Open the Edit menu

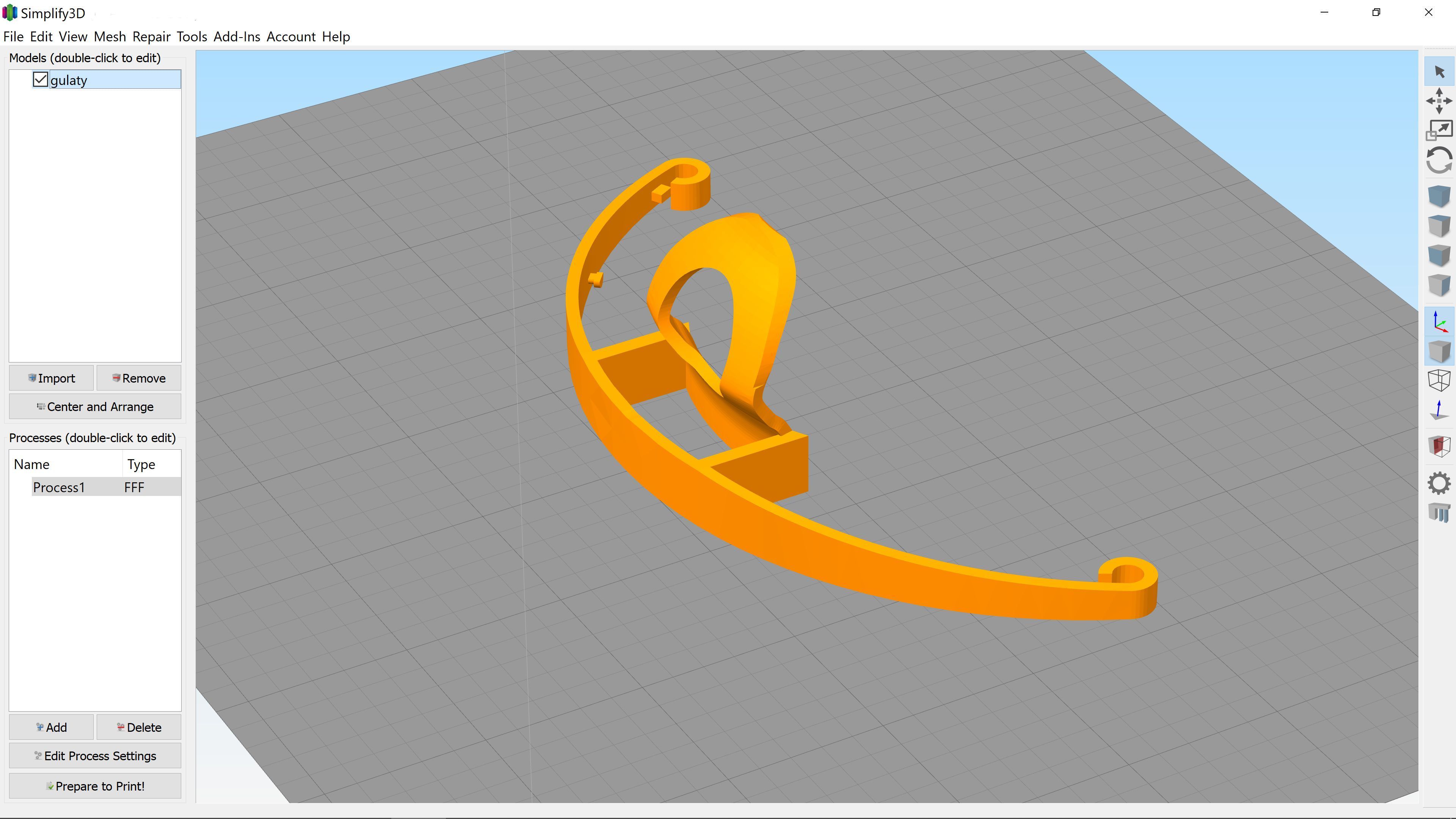[41, 37]
